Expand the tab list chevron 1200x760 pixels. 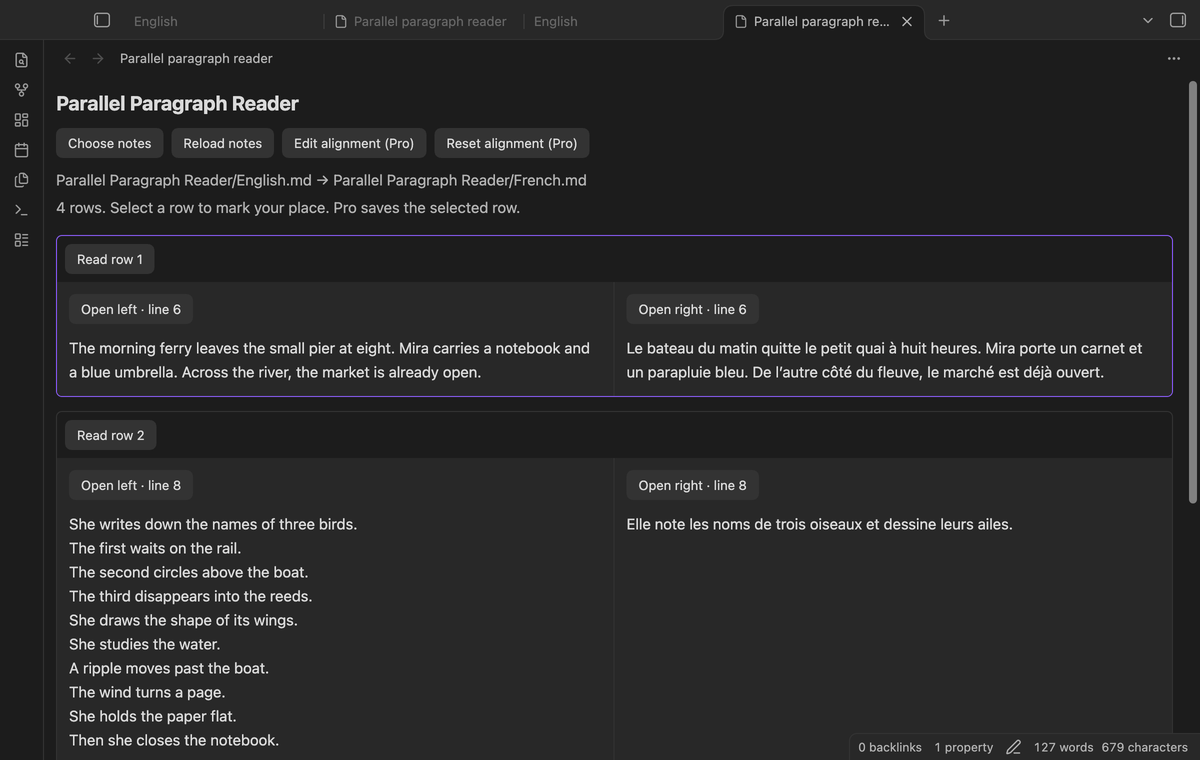click(1148, 20)
